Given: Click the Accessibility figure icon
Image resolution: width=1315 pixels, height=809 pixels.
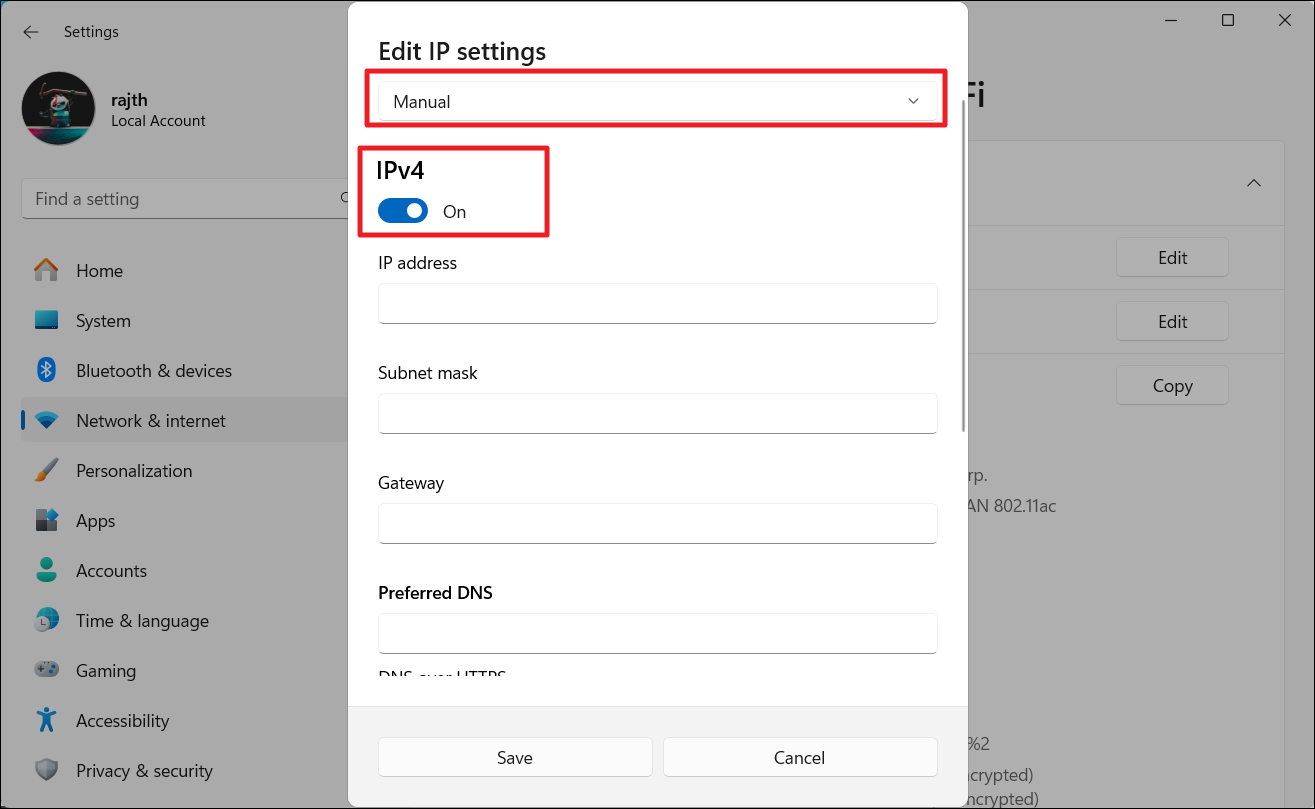Looking at the screenshot, I should click(x=46, y=720).
